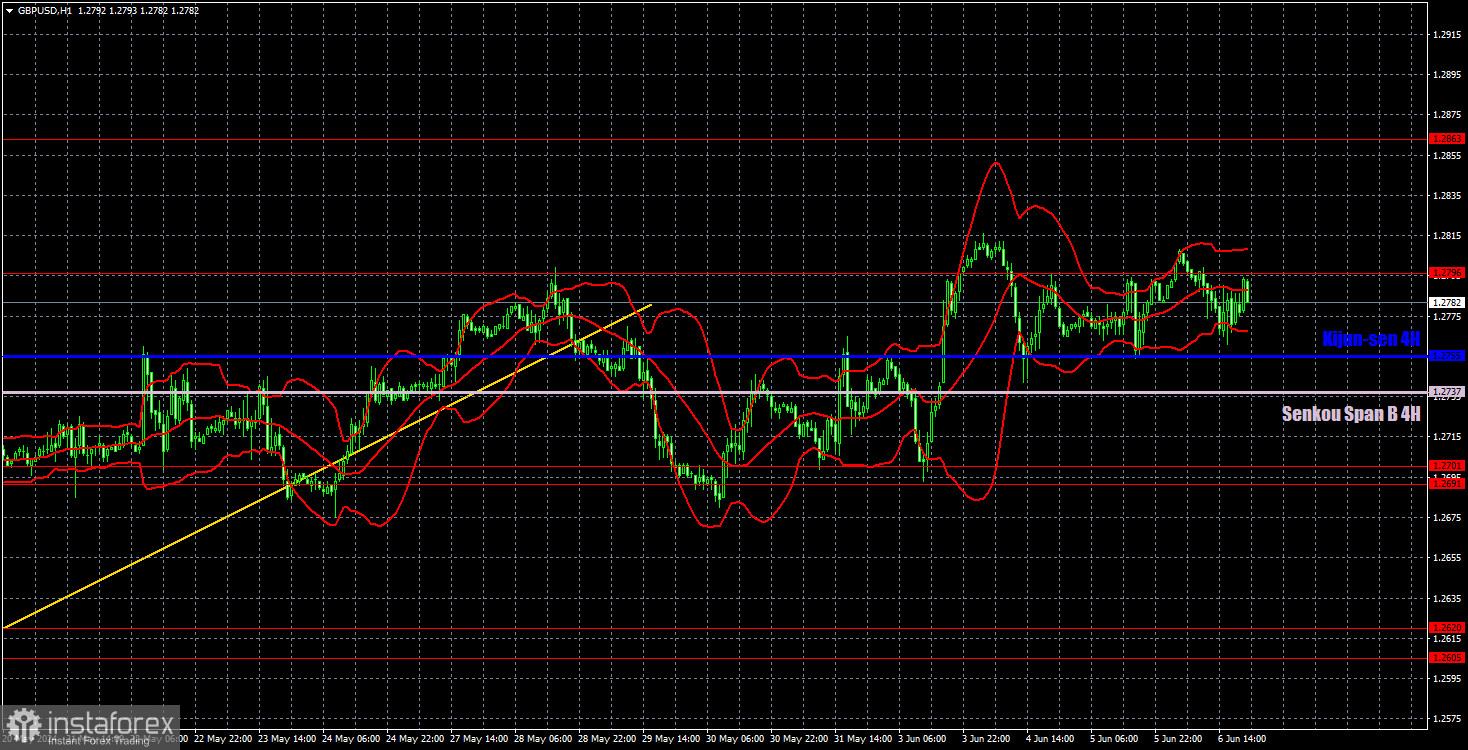This screenshot has height=750, width=1468.
Task: Click the 24 May 22:00 time label
Action: tap(413, 739)
